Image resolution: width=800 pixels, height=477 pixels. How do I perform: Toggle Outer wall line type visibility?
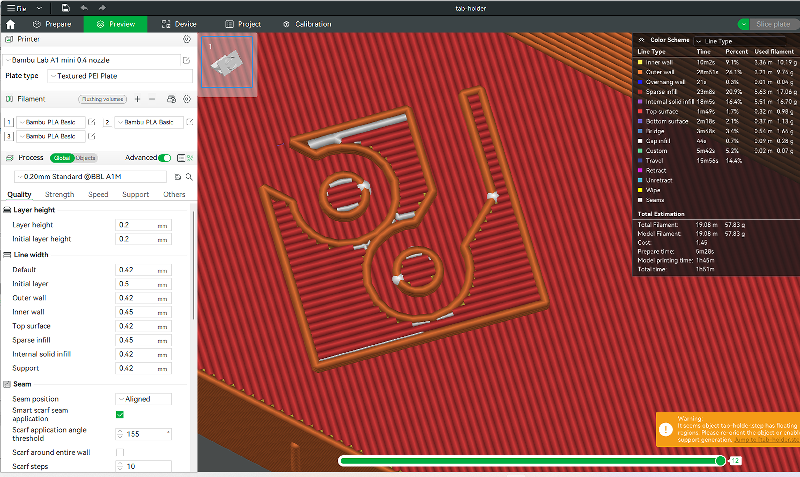[640, 72]
